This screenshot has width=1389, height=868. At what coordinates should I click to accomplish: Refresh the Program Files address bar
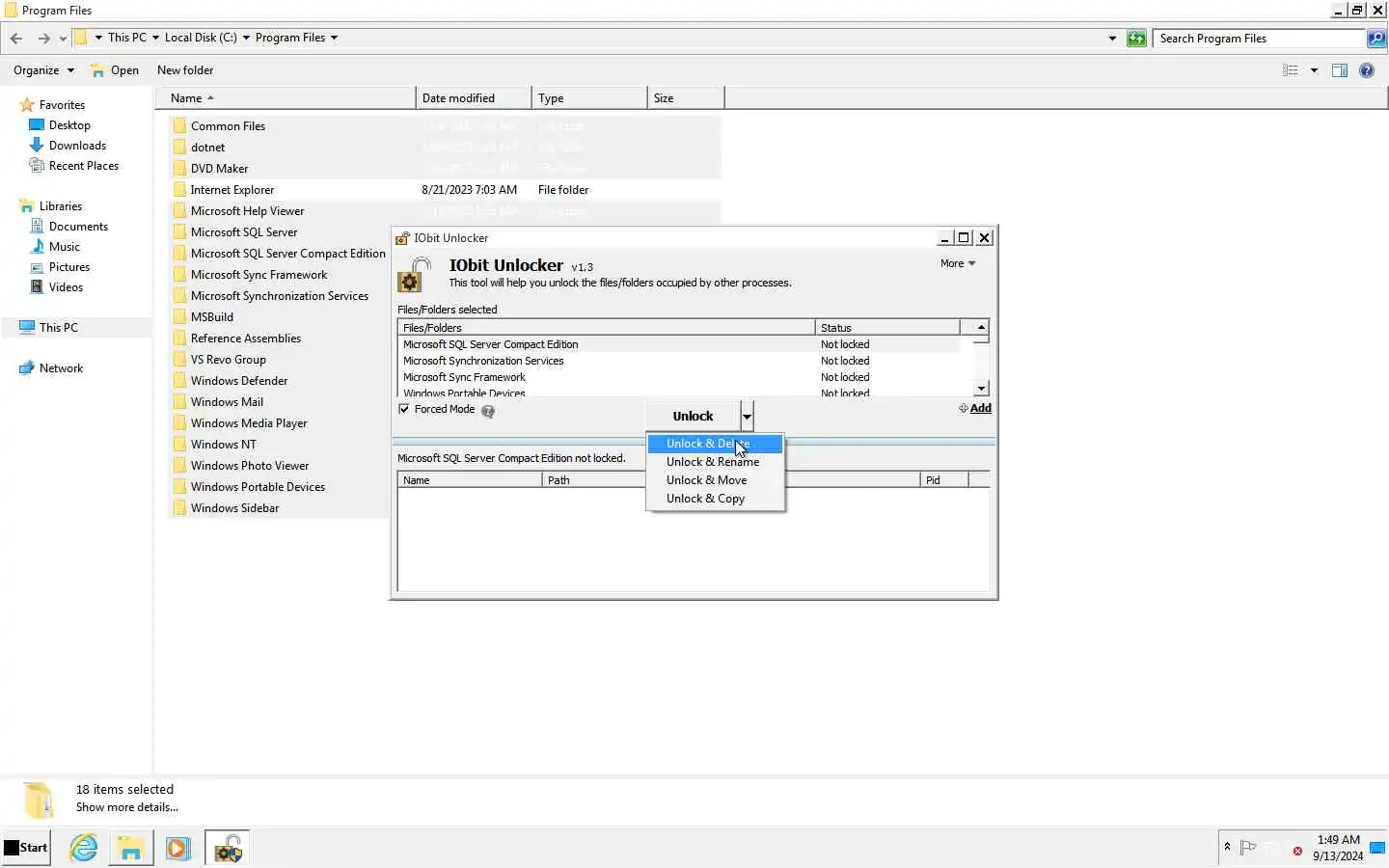click(1137, 39)
